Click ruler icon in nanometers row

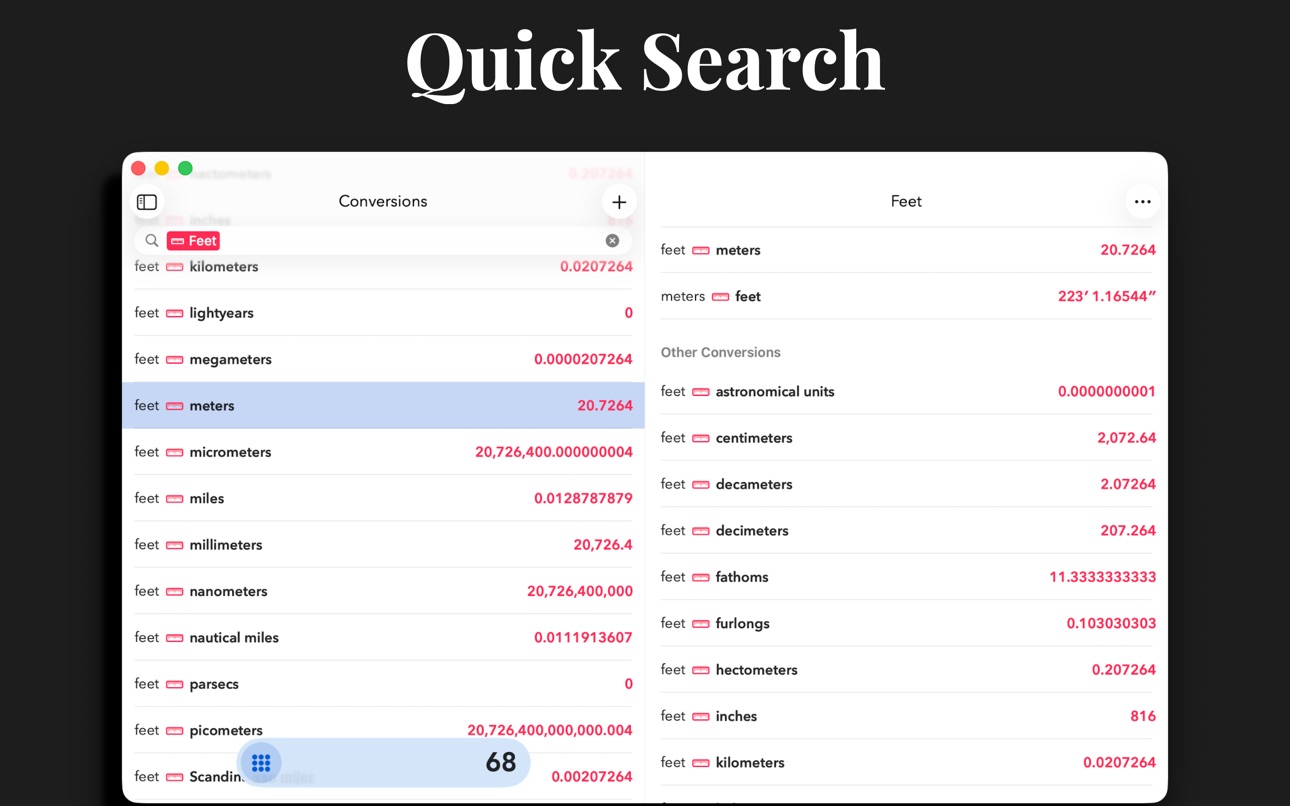[x=174, y=591]
